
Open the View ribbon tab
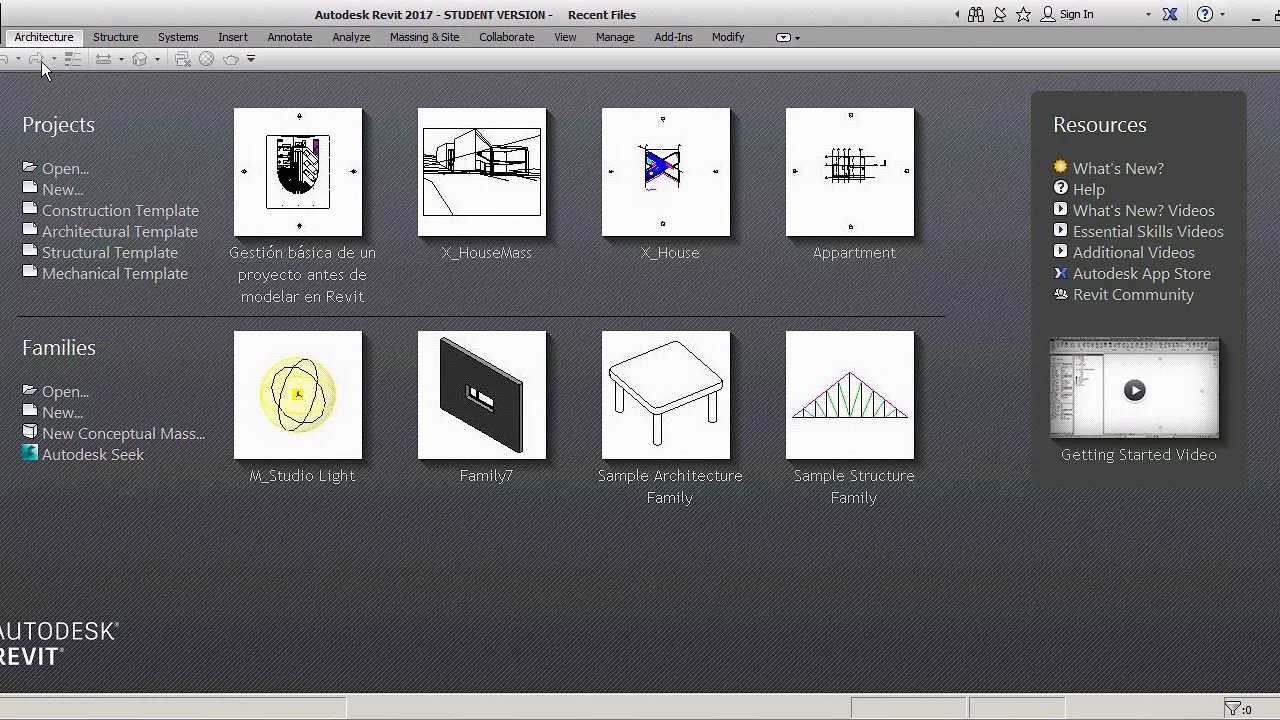[x=565, y=37]
